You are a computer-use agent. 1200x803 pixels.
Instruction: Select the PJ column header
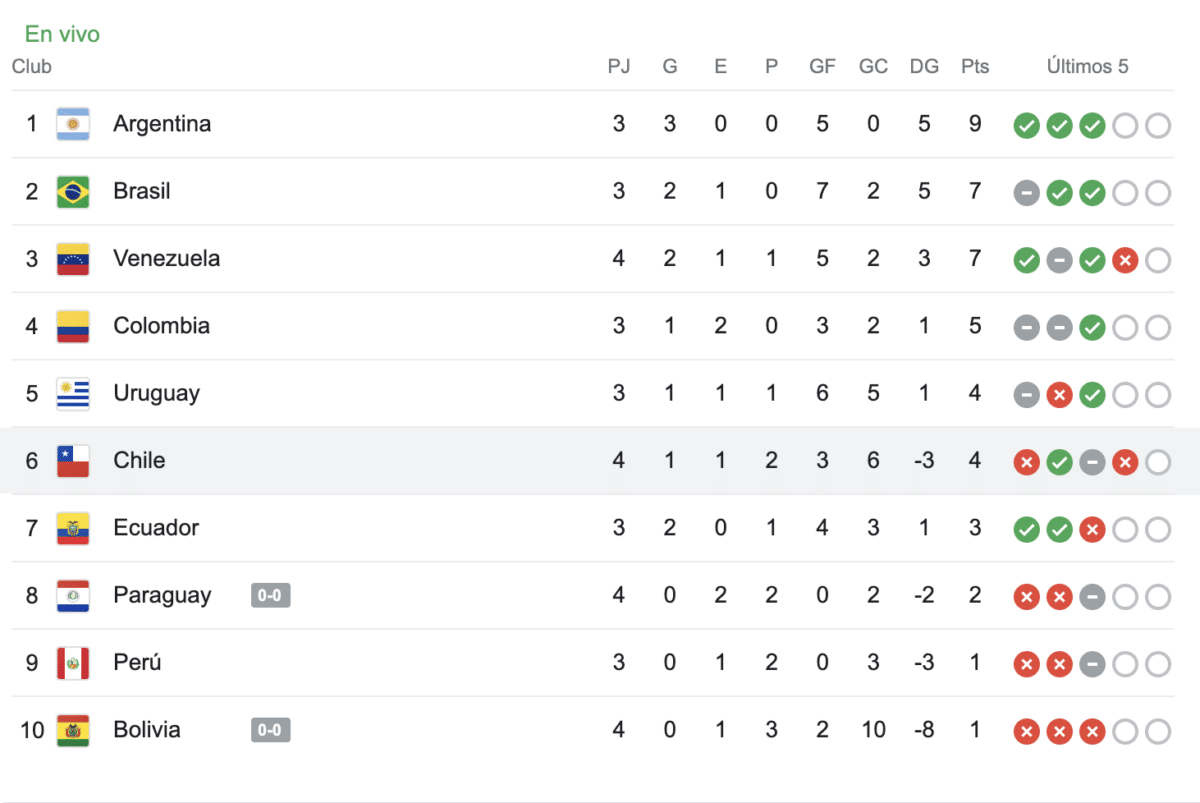620,66
